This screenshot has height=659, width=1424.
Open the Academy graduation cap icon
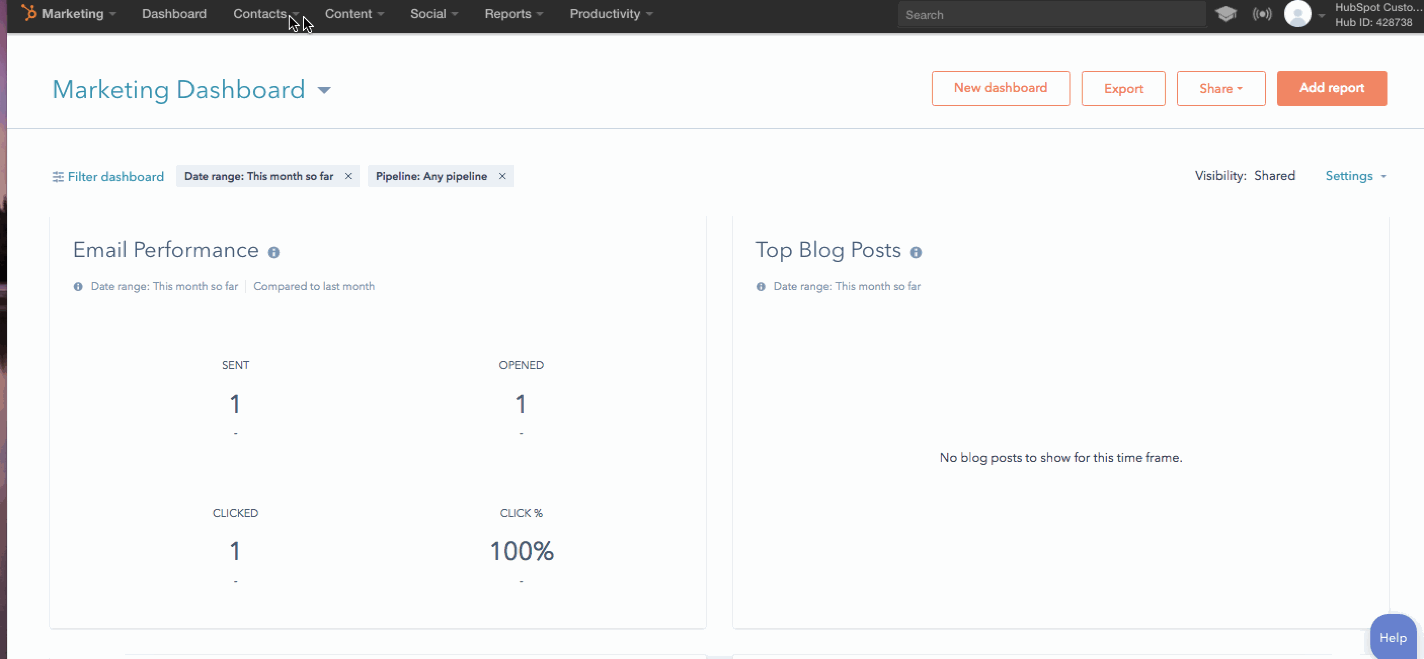tap(1225, 14)
